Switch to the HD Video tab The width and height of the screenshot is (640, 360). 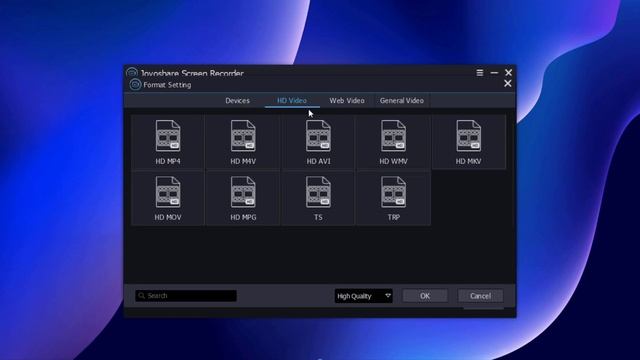(292, 100)
